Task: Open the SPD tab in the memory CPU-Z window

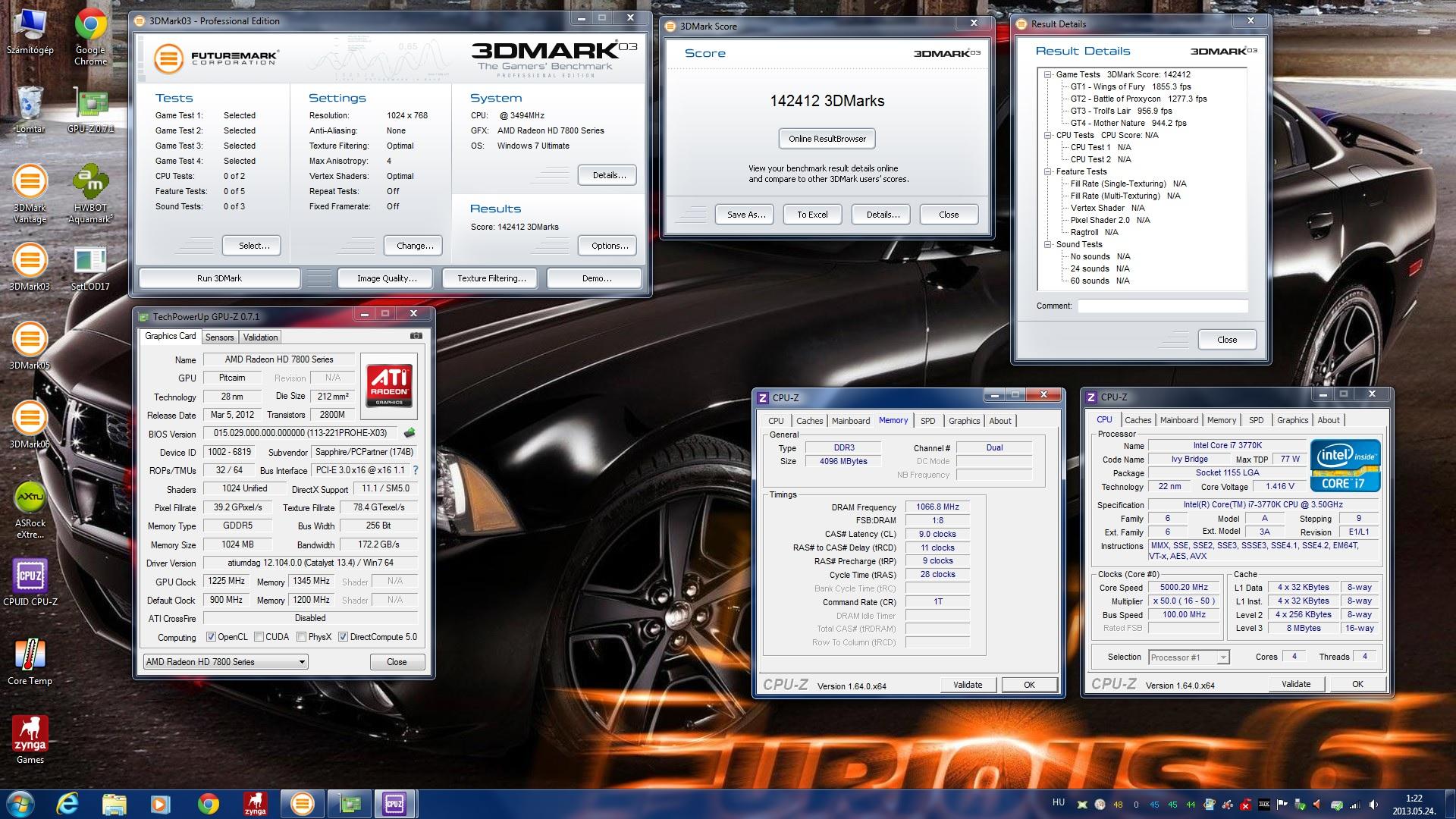Action: point(927,421)
